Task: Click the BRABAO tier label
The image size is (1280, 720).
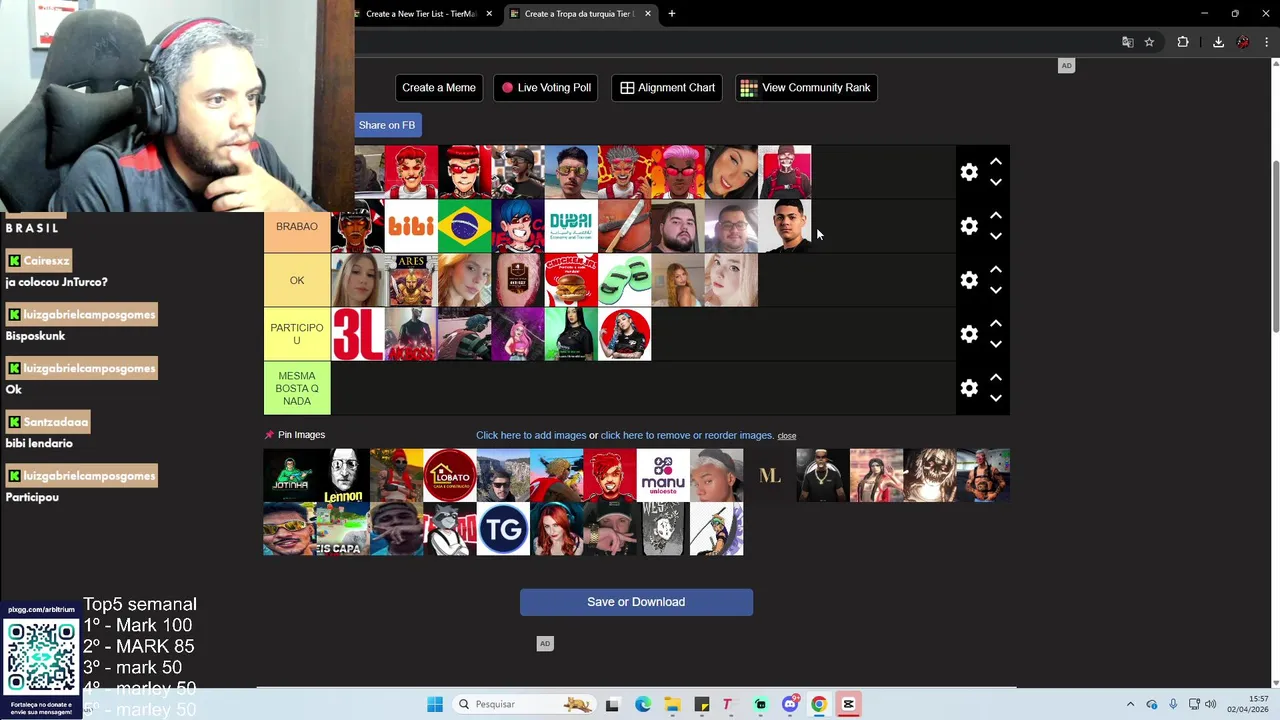Action: click(297, 226)
